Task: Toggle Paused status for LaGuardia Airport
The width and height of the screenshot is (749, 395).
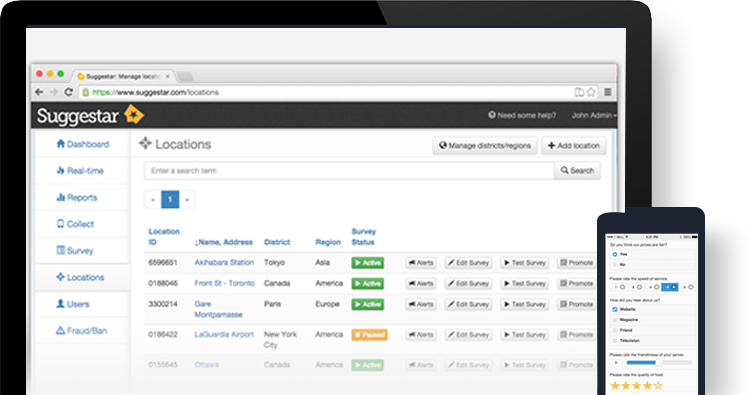Action: tap(369, 335)
